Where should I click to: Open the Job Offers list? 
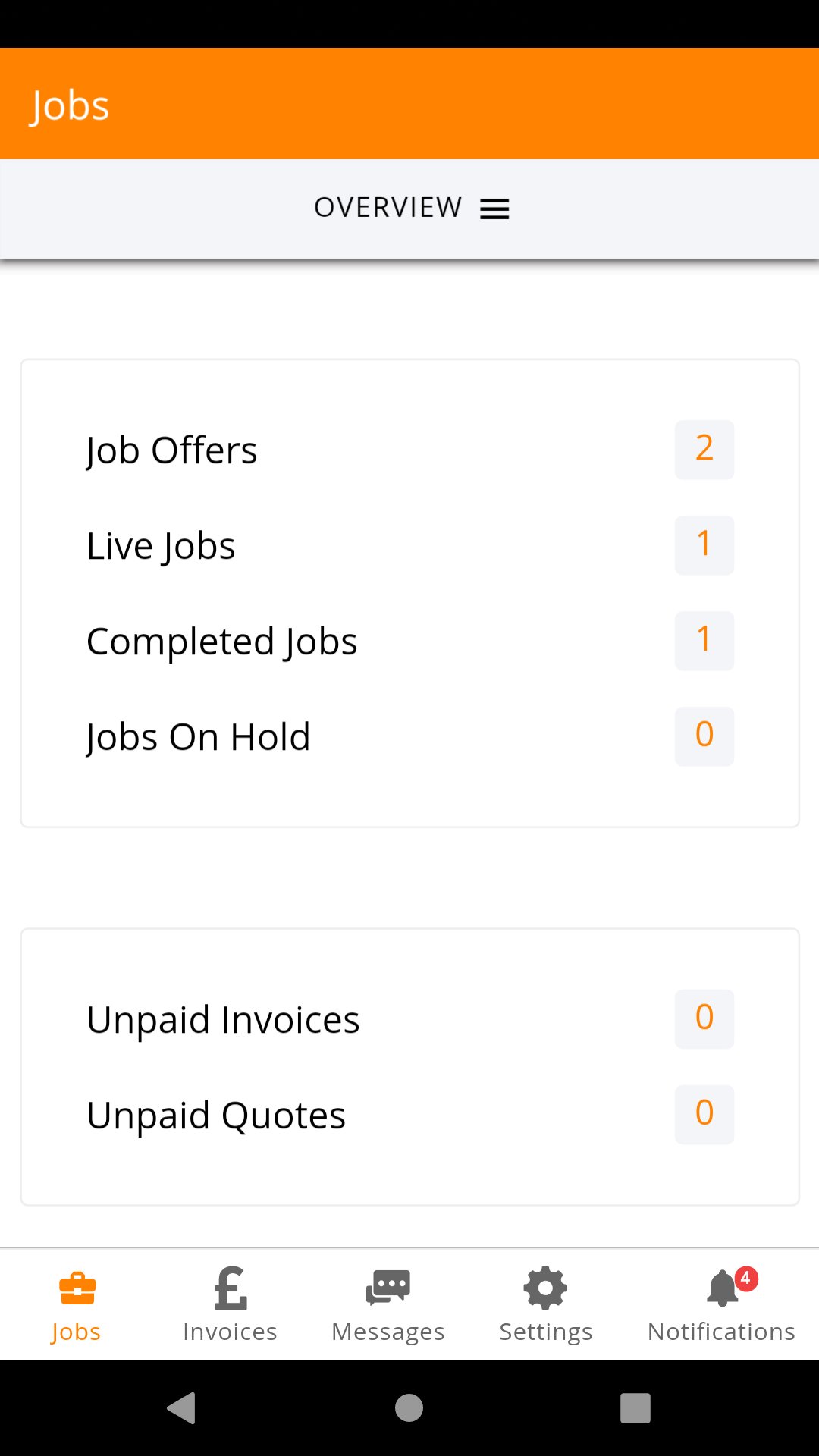tap(172, 450)
